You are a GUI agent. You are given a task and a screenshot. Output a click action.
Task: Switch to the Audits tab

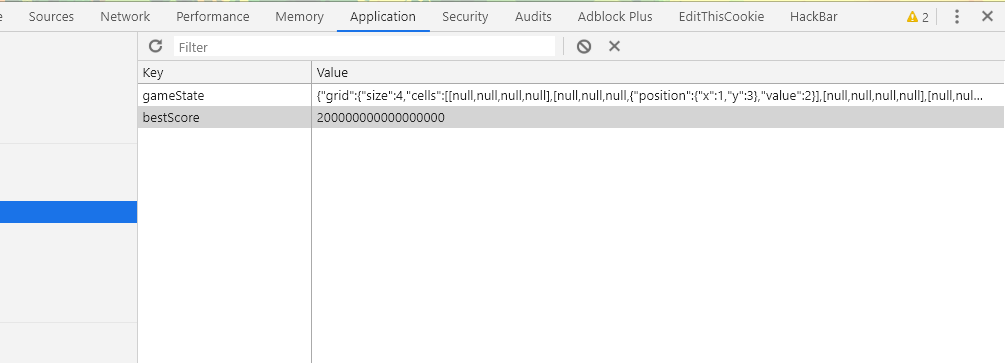[533, 17]
